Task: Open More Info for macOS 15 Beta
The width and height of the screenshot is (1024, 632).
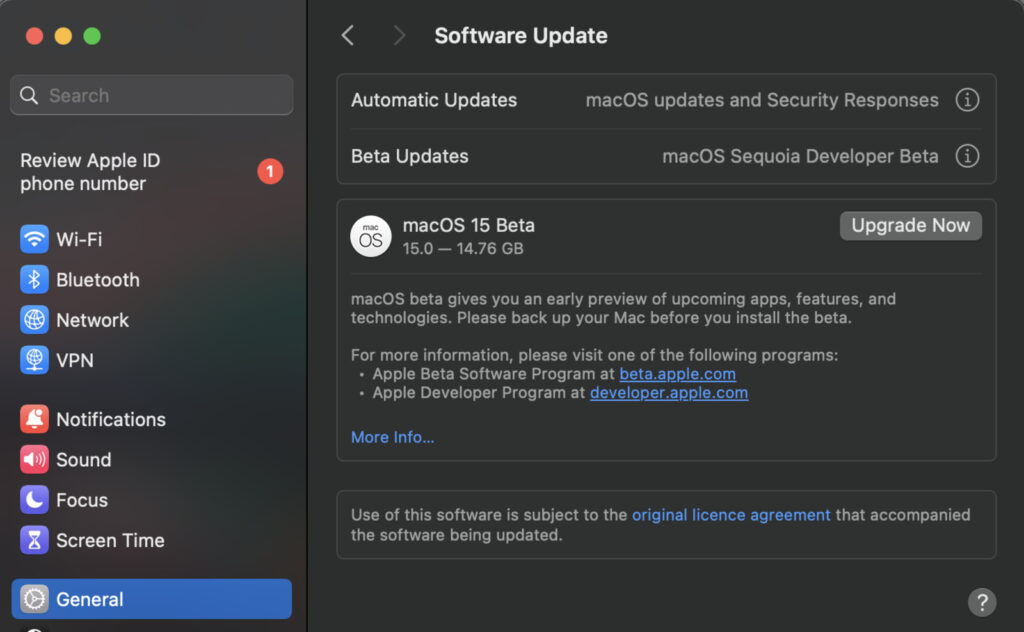Action: pos(392,437)
